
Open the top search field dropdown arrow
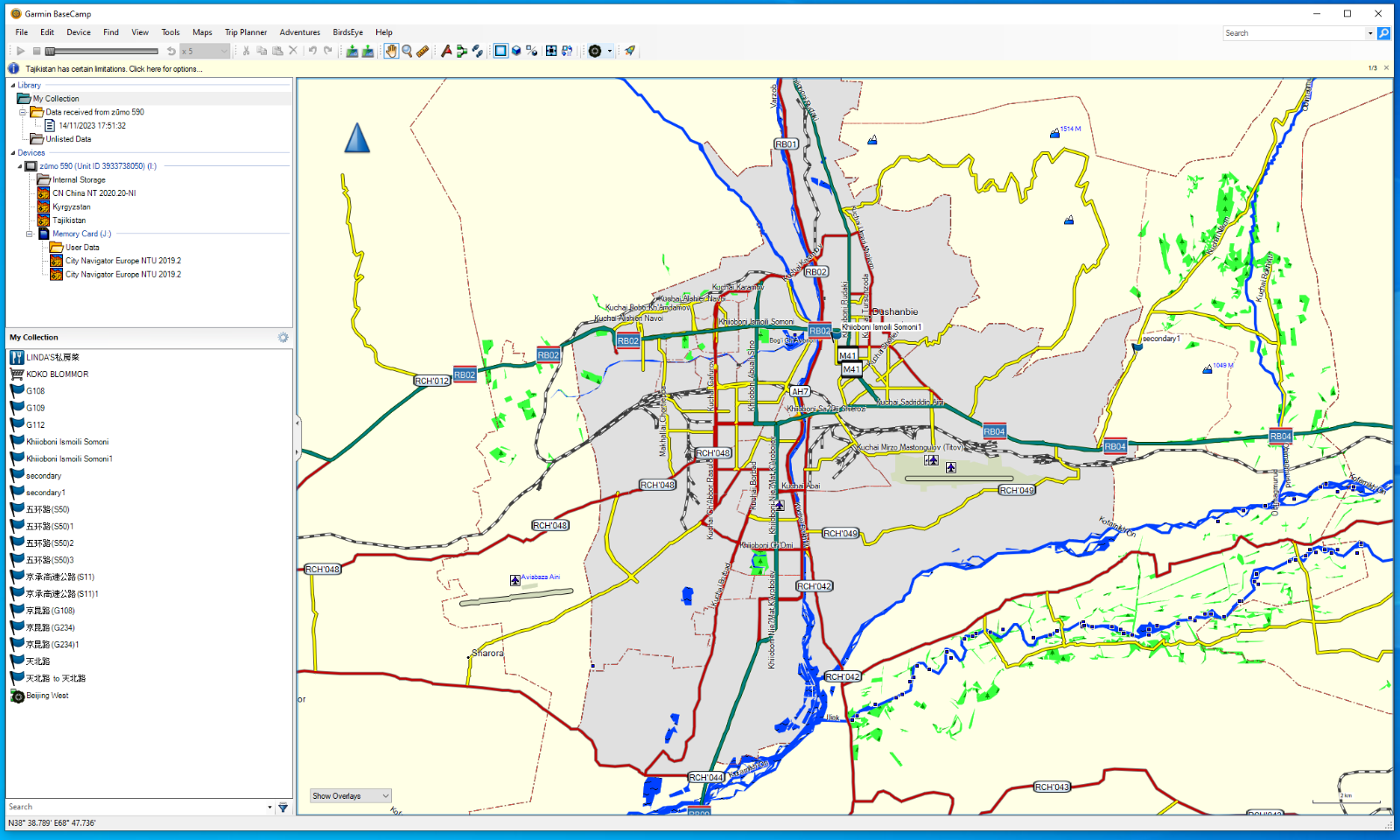point(1370,33)
